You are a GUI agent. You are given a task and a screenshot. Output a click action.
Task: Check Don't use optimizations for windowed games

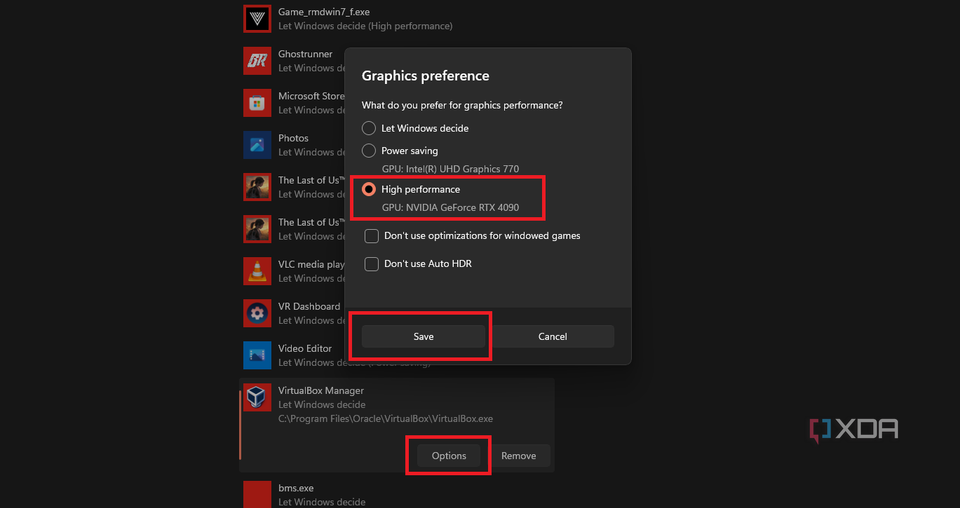click(372, 236)
